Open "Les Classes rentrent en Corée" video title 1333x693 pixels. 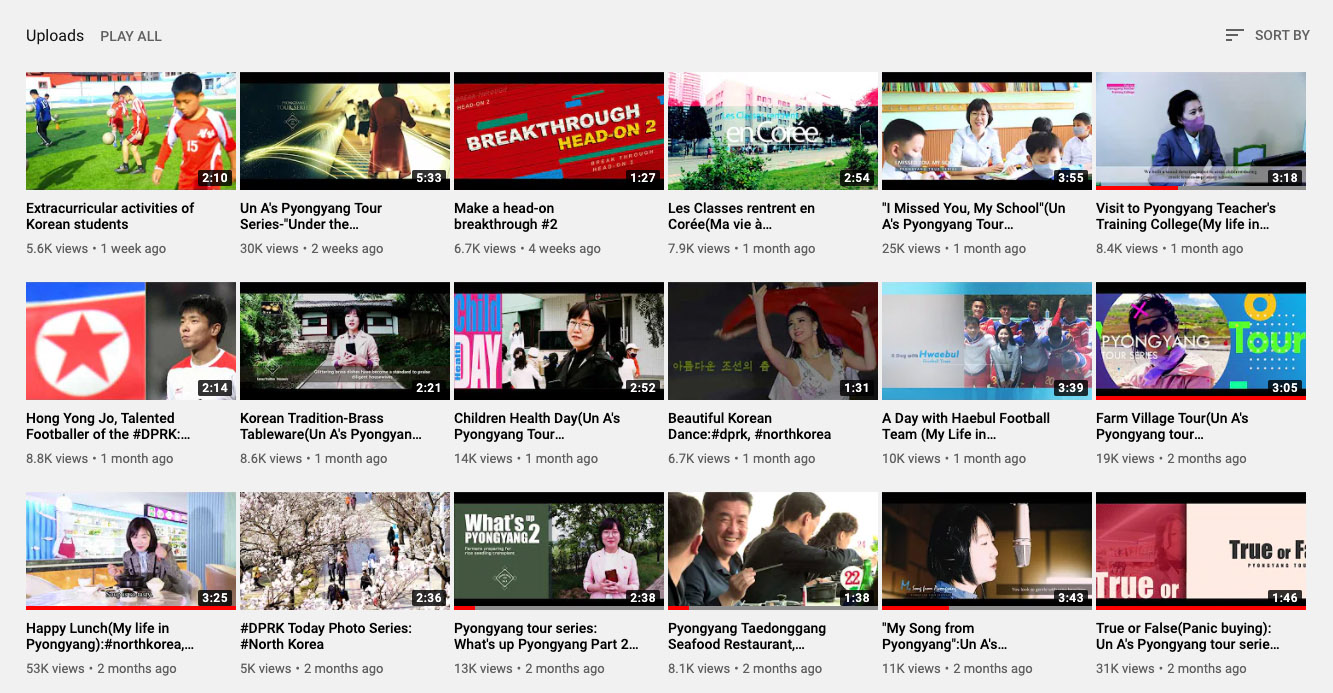point(741,216)
